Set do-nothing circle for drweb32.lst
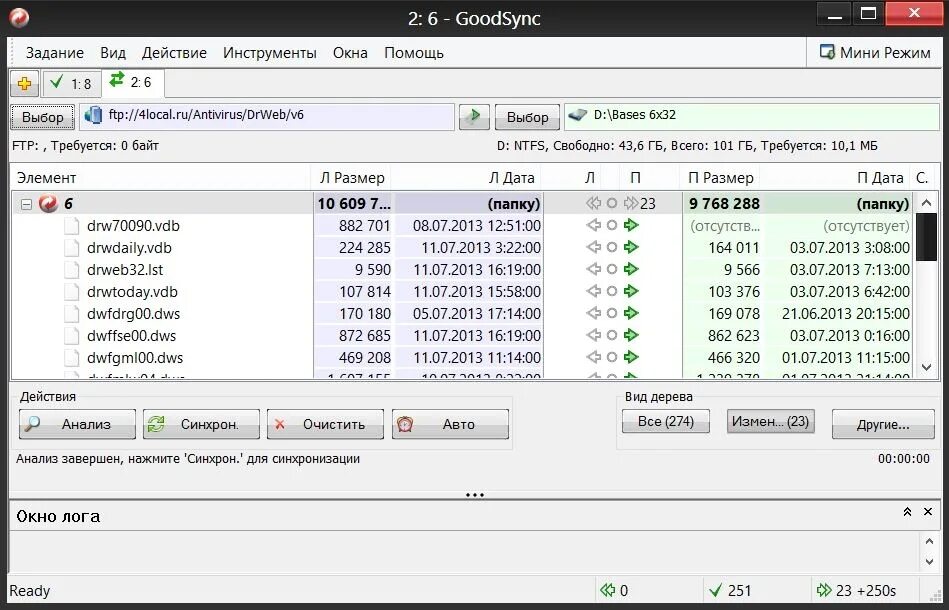Viewport: 949px width, 610px height. tap(612, 269)
